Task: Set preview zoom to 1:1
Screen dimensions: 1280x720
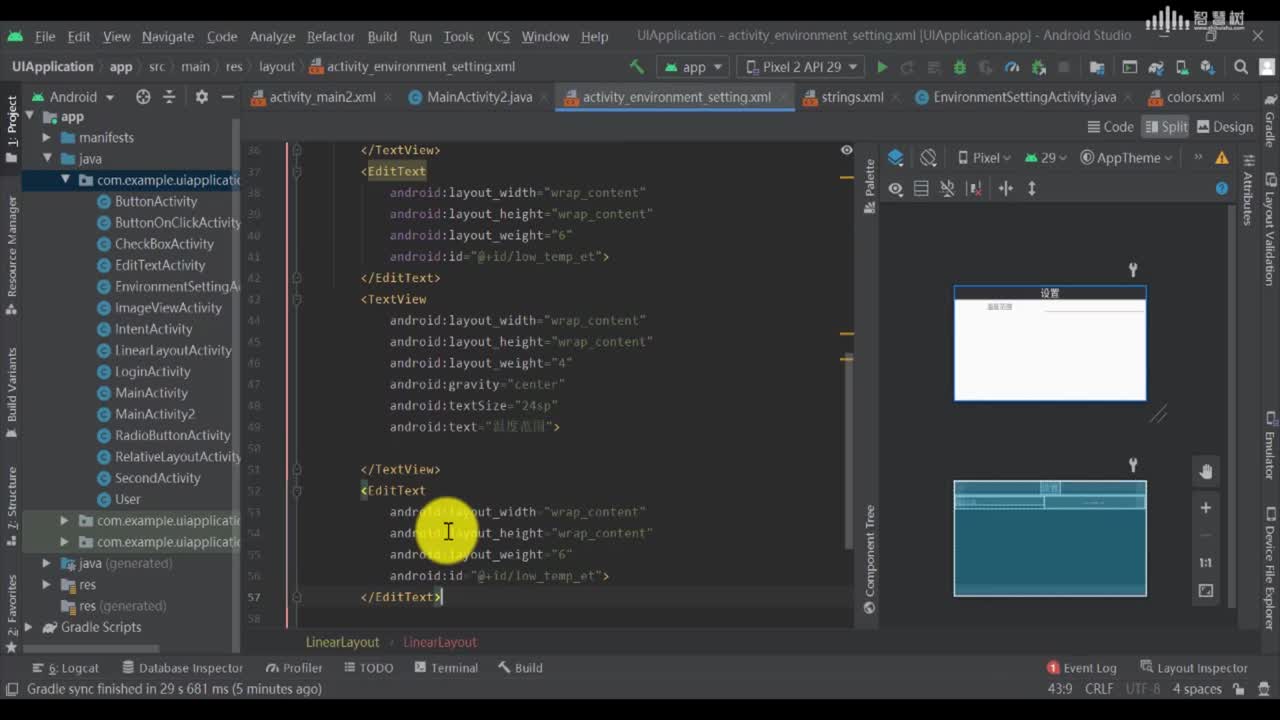Action: click(x=1205, y=563)
